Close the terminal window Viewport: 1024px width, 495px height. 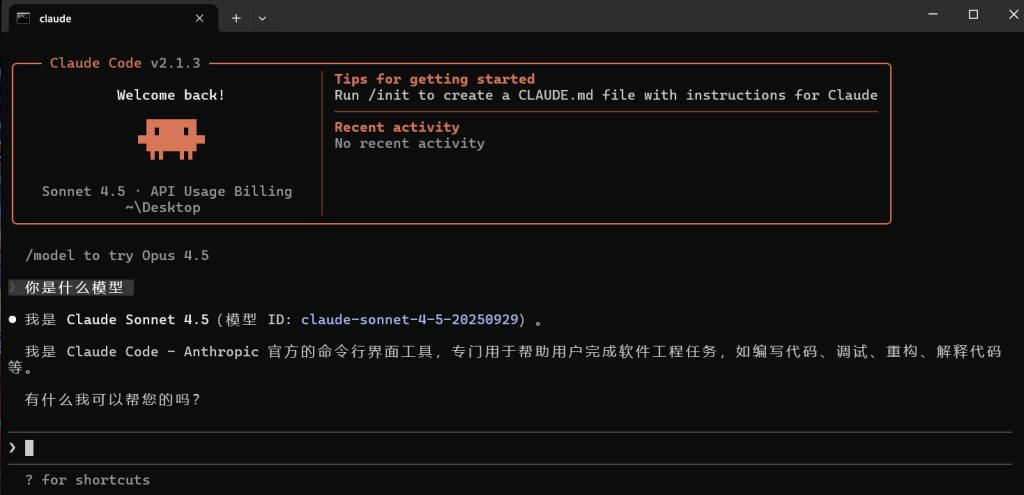click(1008, 15)
